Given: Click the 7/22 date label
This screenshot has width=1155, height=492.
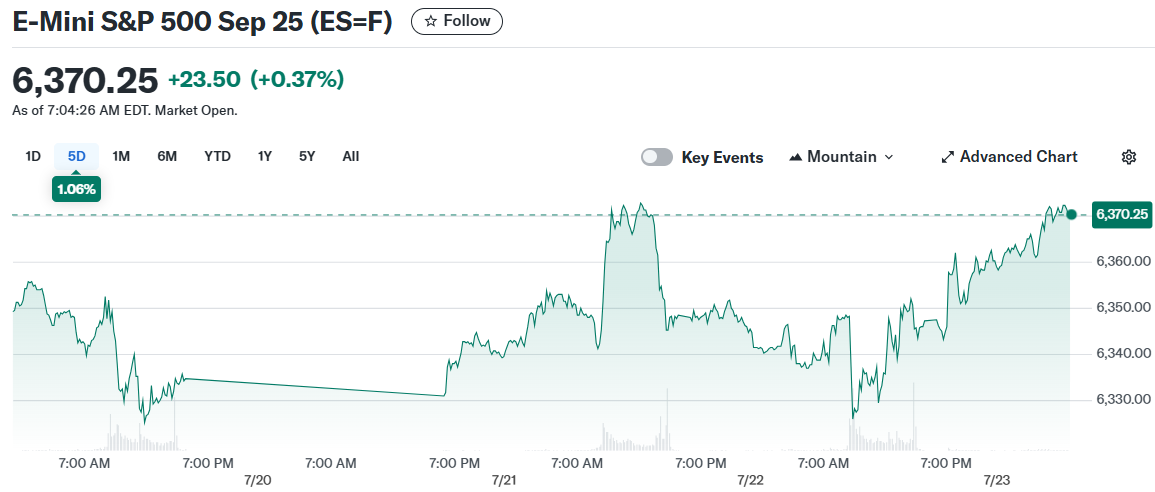Looking at the screenshot, I should pyautogui.click(x=751, y=480).
